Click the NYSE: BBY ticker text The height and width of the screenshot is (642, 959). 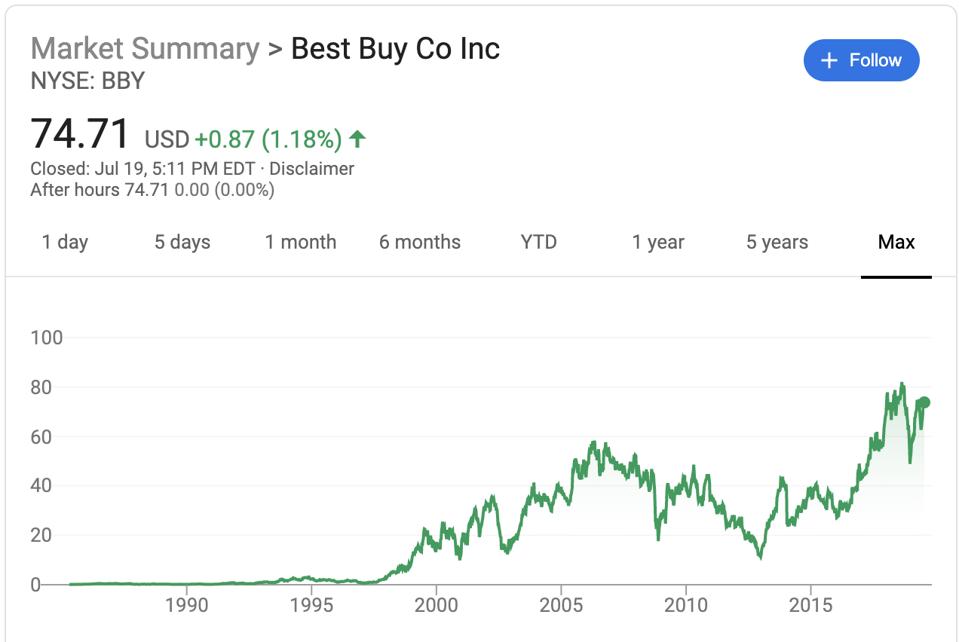point(88,81)
